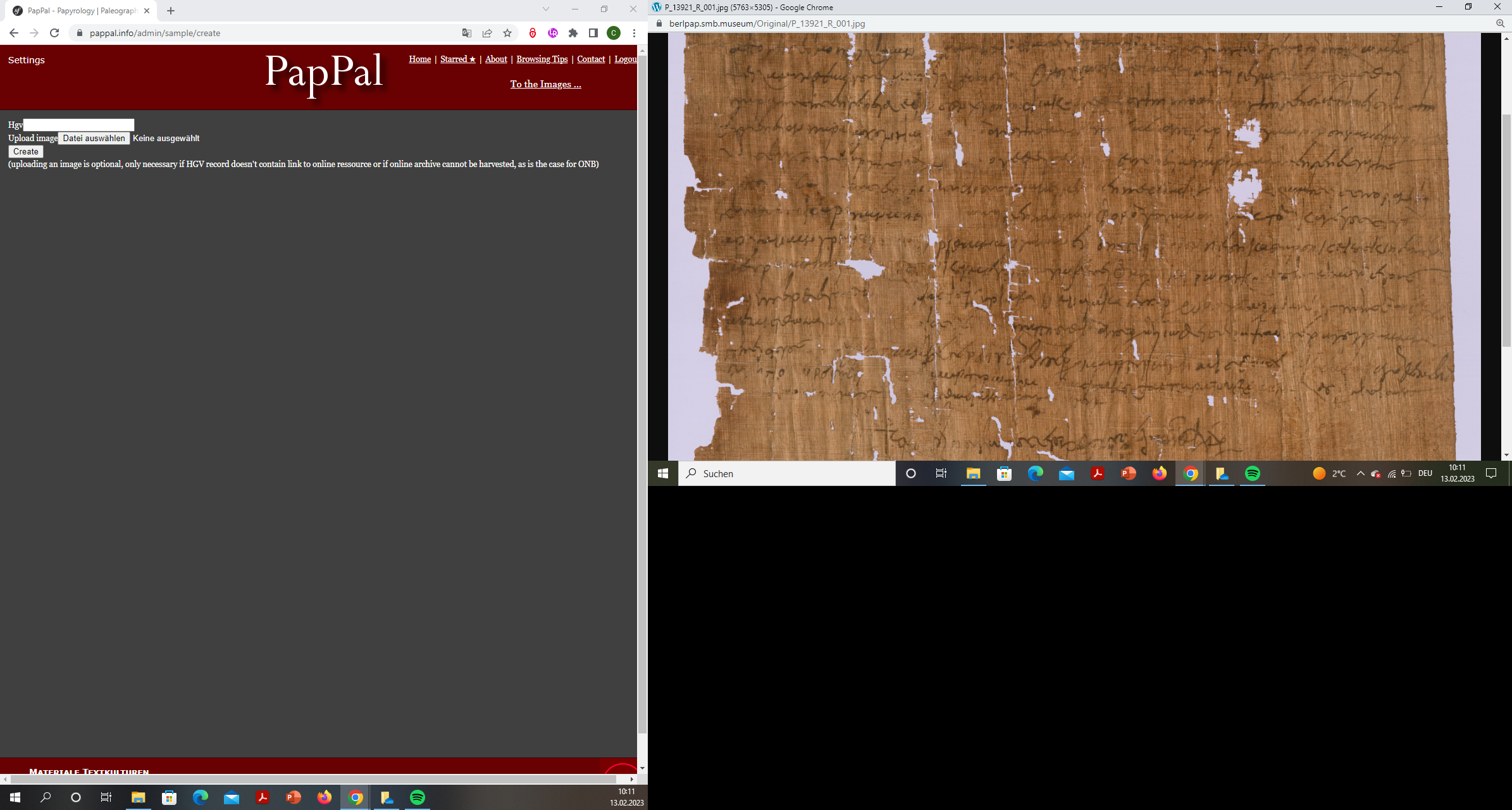Image resolution: width=1512 pixels, height=810 pixels.
Task: Click the weather 2°C widget
Action: (1329, 473)
